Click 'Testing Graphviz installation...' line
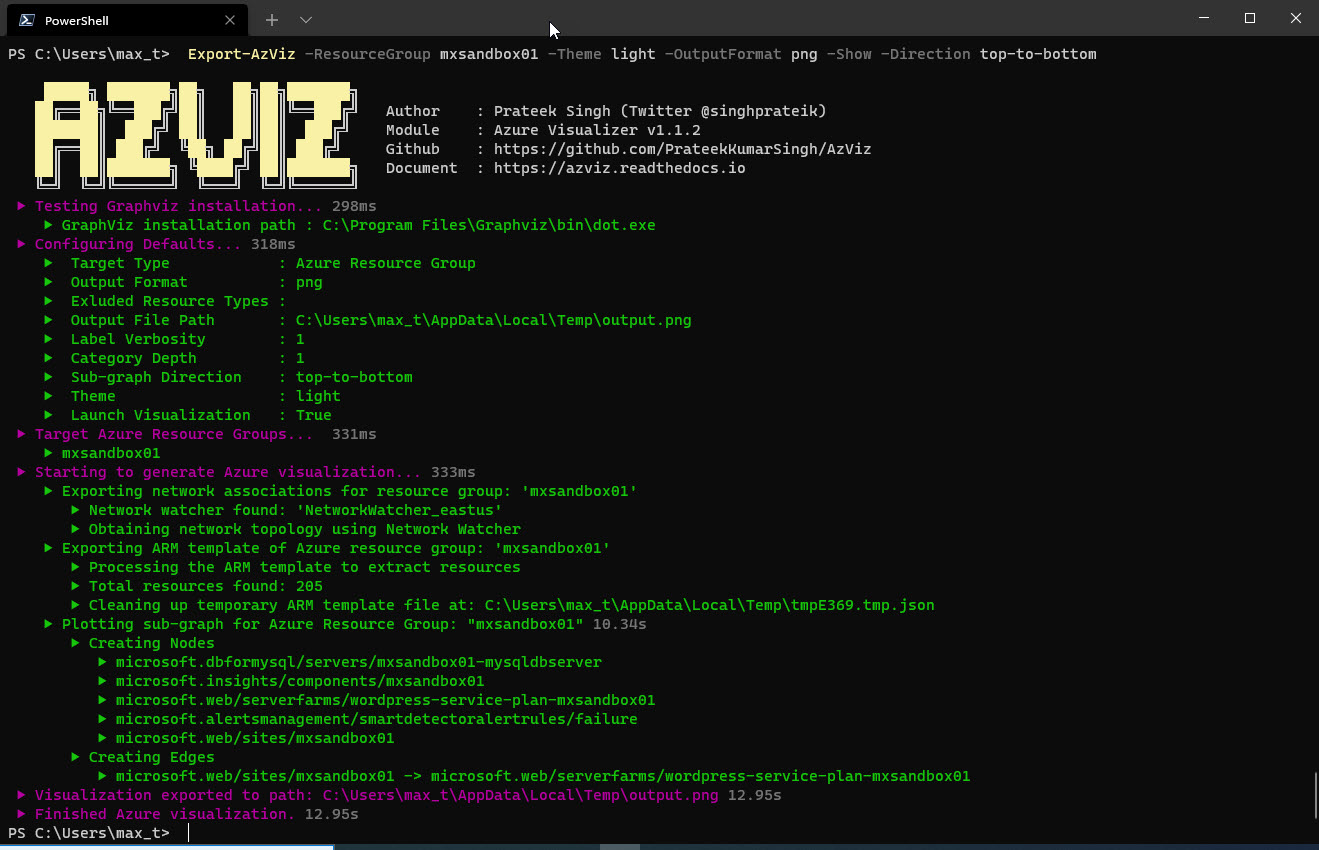 tap(197, 206)
